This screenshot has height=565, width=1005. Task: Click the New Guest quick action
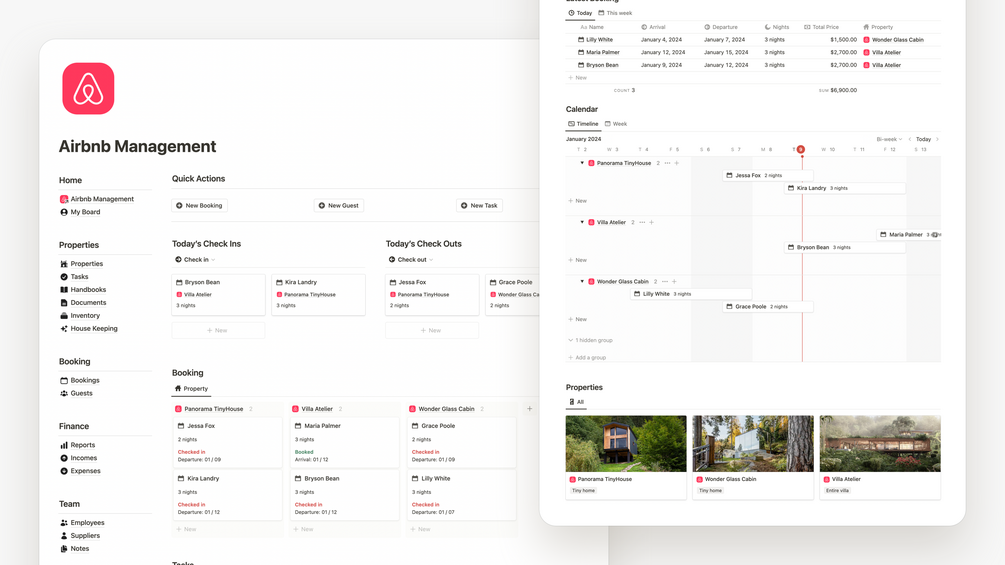pos(339,206)
